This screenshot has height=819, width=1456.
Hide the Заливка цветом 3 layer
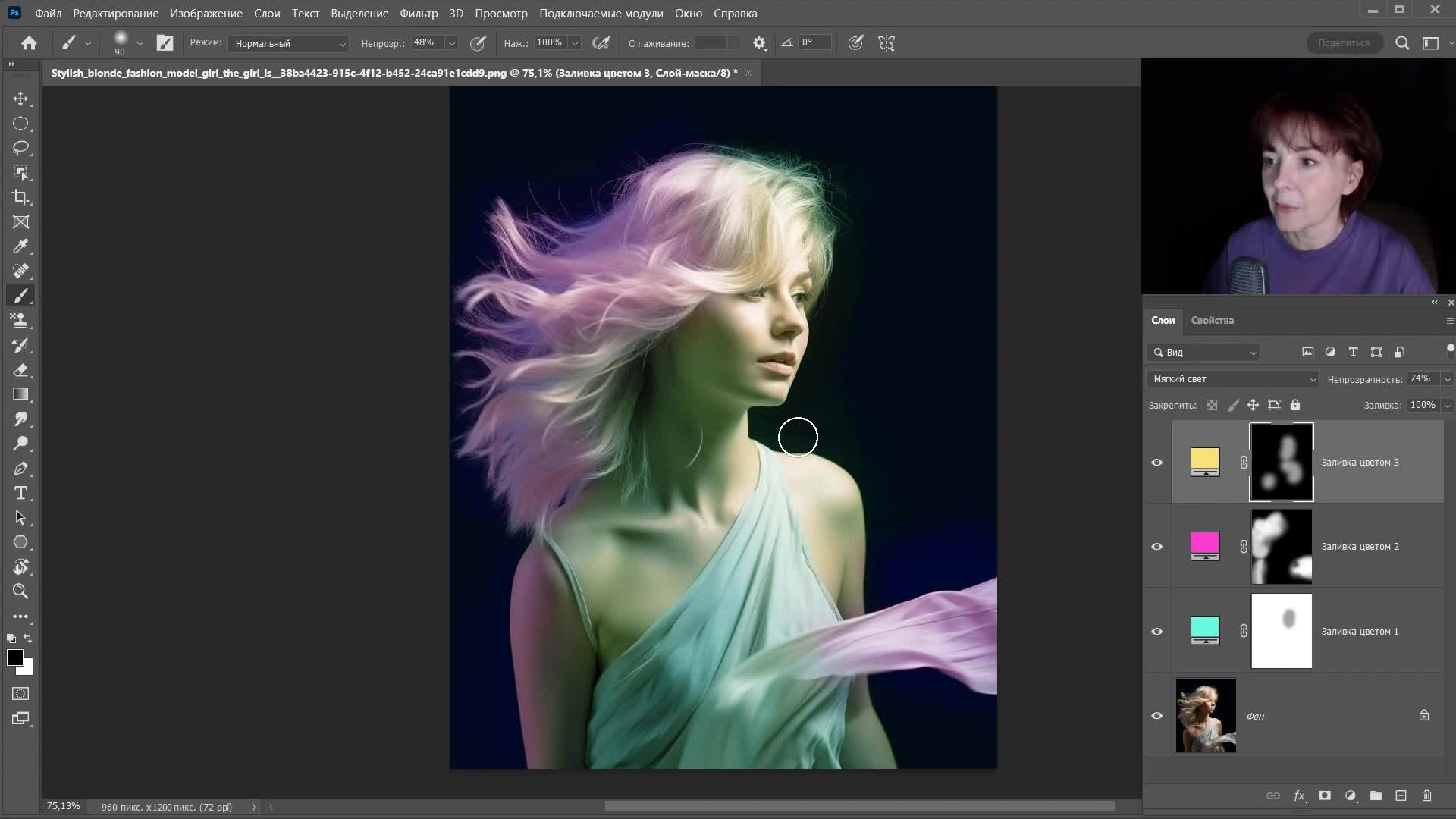1156,463
